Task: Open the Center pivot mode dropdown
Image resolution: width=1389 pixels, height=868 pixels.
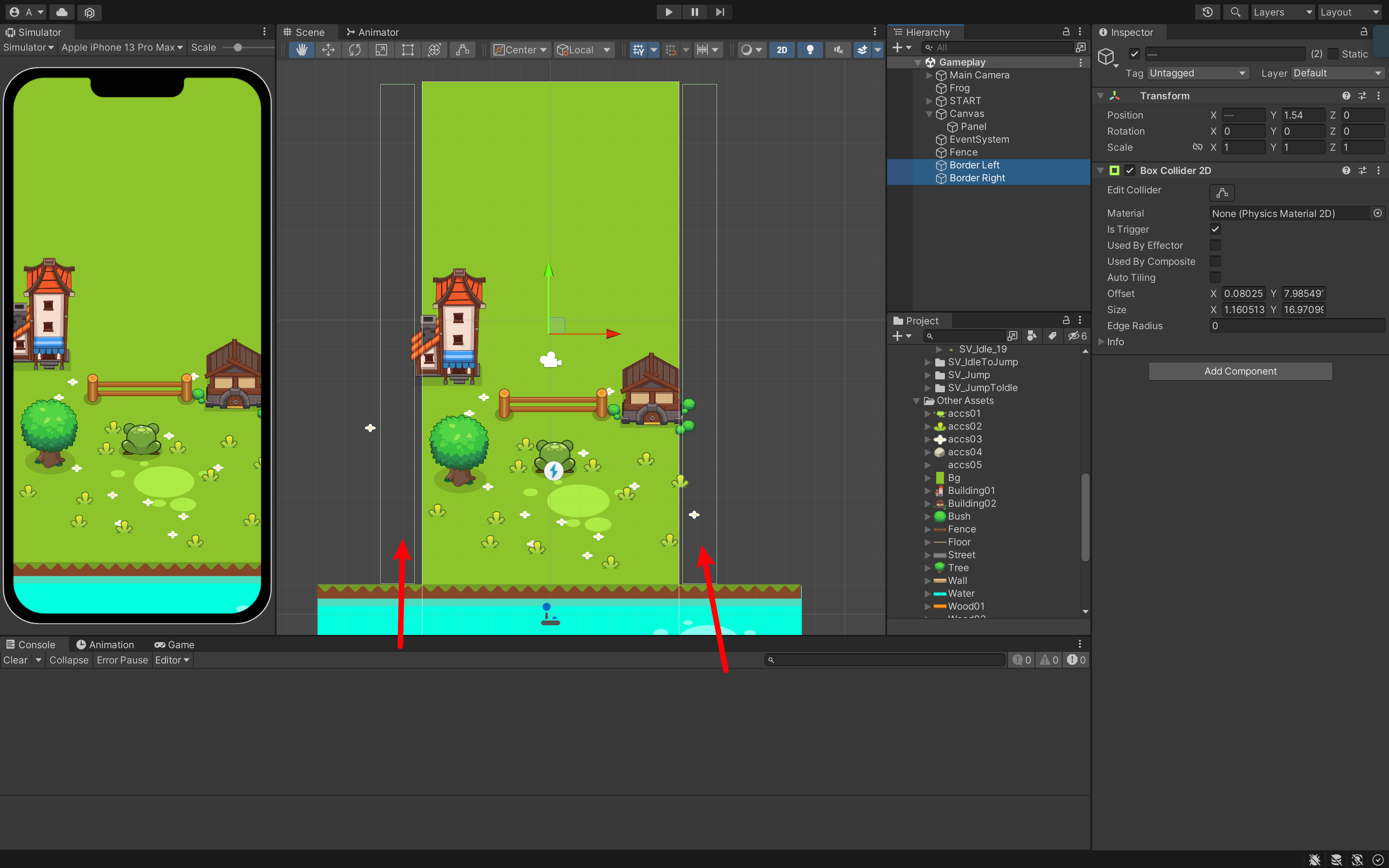Action: coord(520,50)
